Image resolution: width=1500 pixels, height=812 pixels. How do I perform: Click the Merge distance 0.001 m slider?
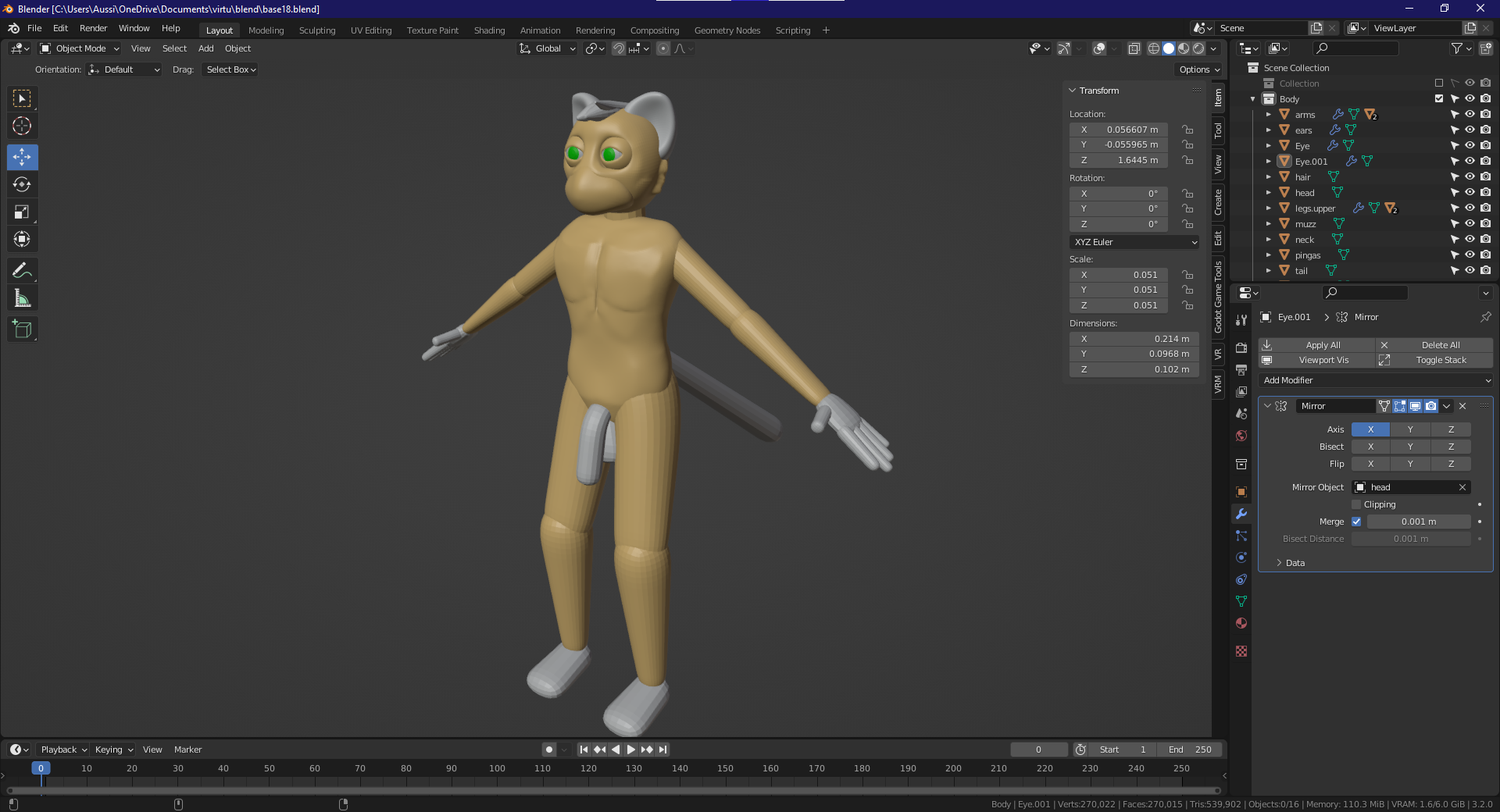click(x=1418, y=522)
